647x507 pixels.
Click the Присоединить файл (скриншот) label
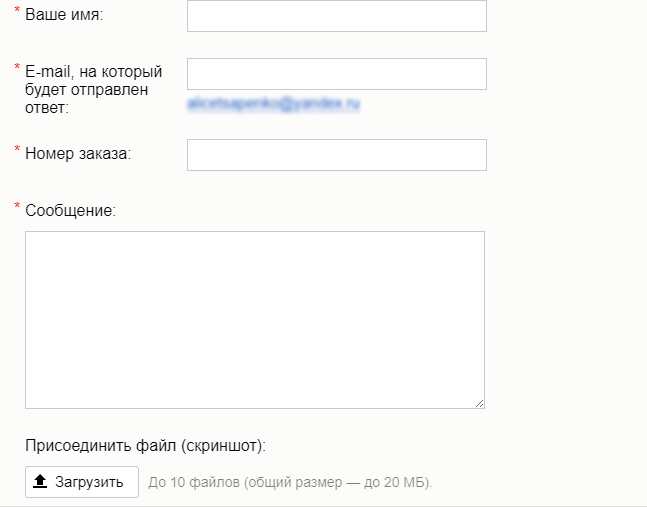[146, 446]
